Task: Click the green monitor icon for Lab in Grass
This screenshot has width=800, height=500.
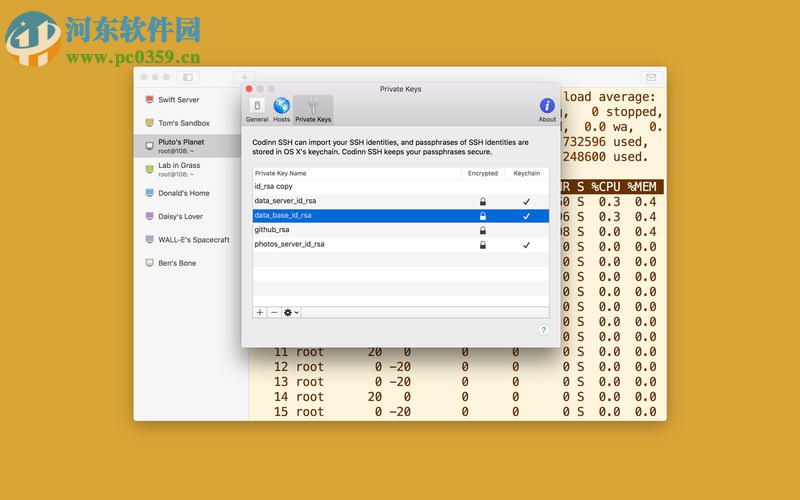Action: point(149,169)
